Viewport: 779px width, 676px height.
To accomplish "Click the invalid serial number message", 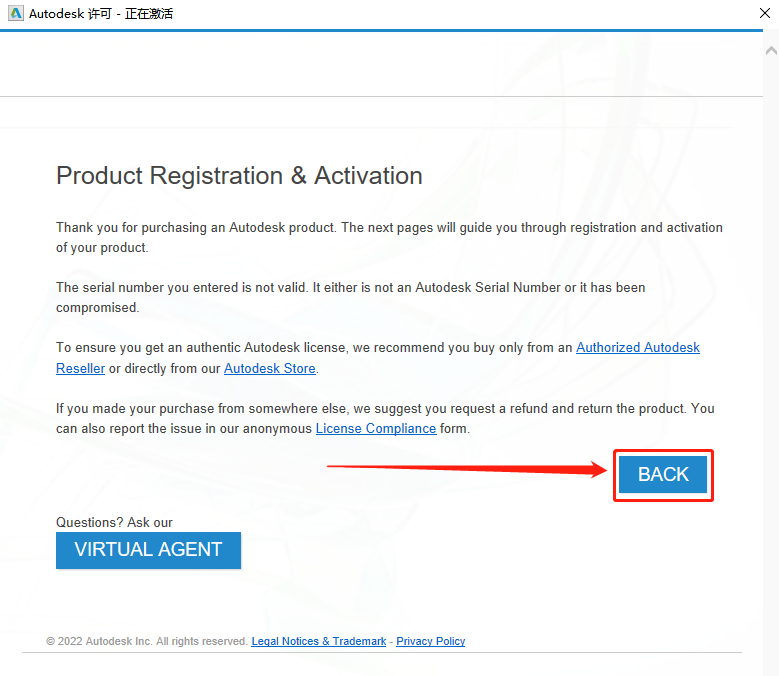I will (x=350, y=298).
